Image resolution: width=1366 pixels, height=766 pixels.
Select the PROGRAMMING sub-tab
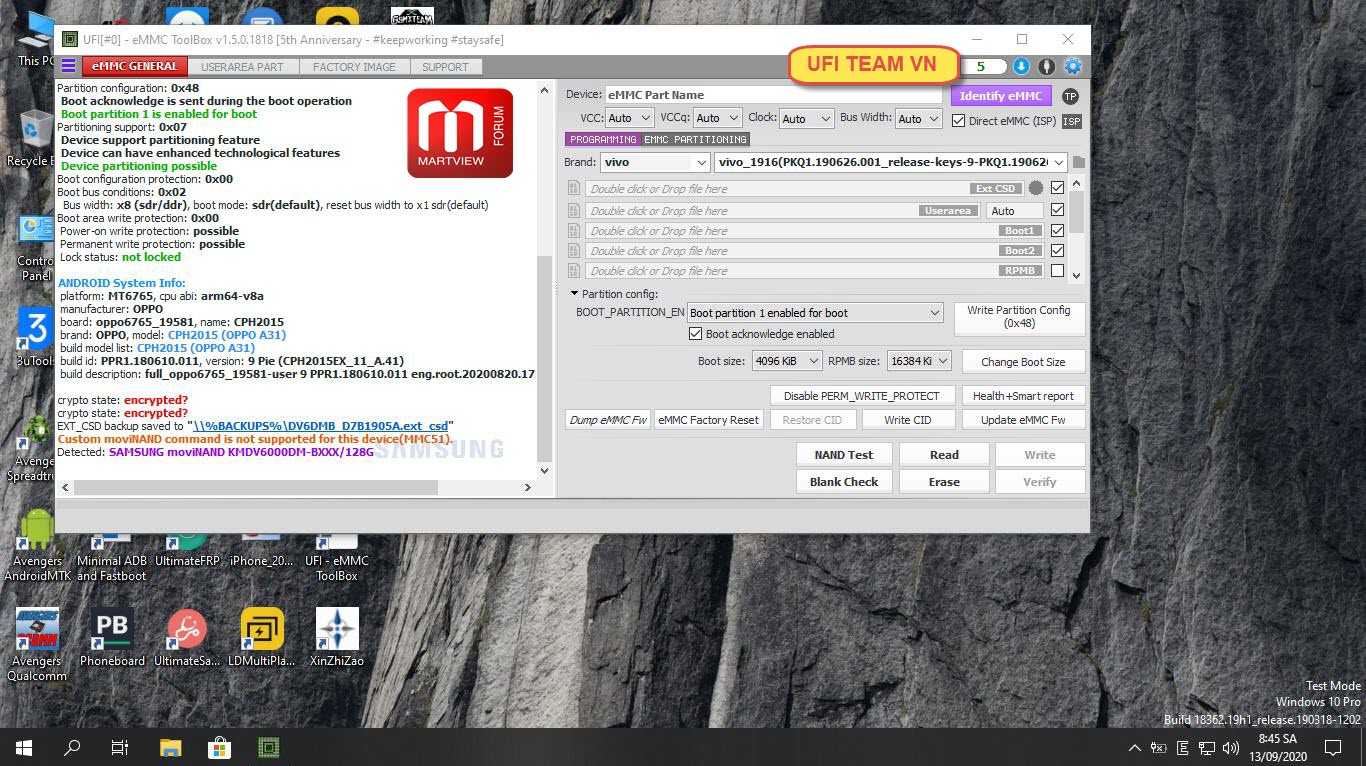603,140
